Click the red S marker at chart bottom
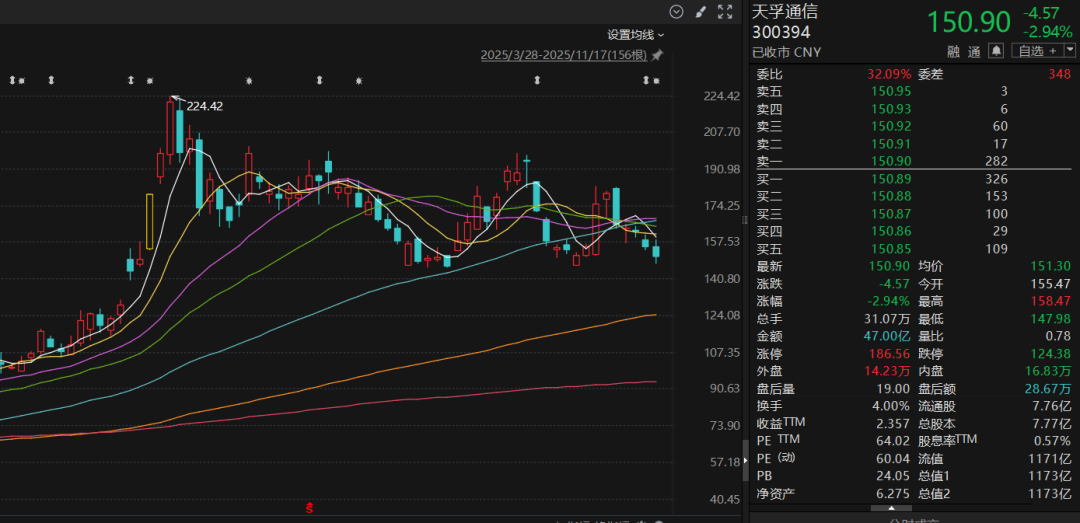Image resolution: width=1080 pixels, height=523 pixels. tap(310, 509)
